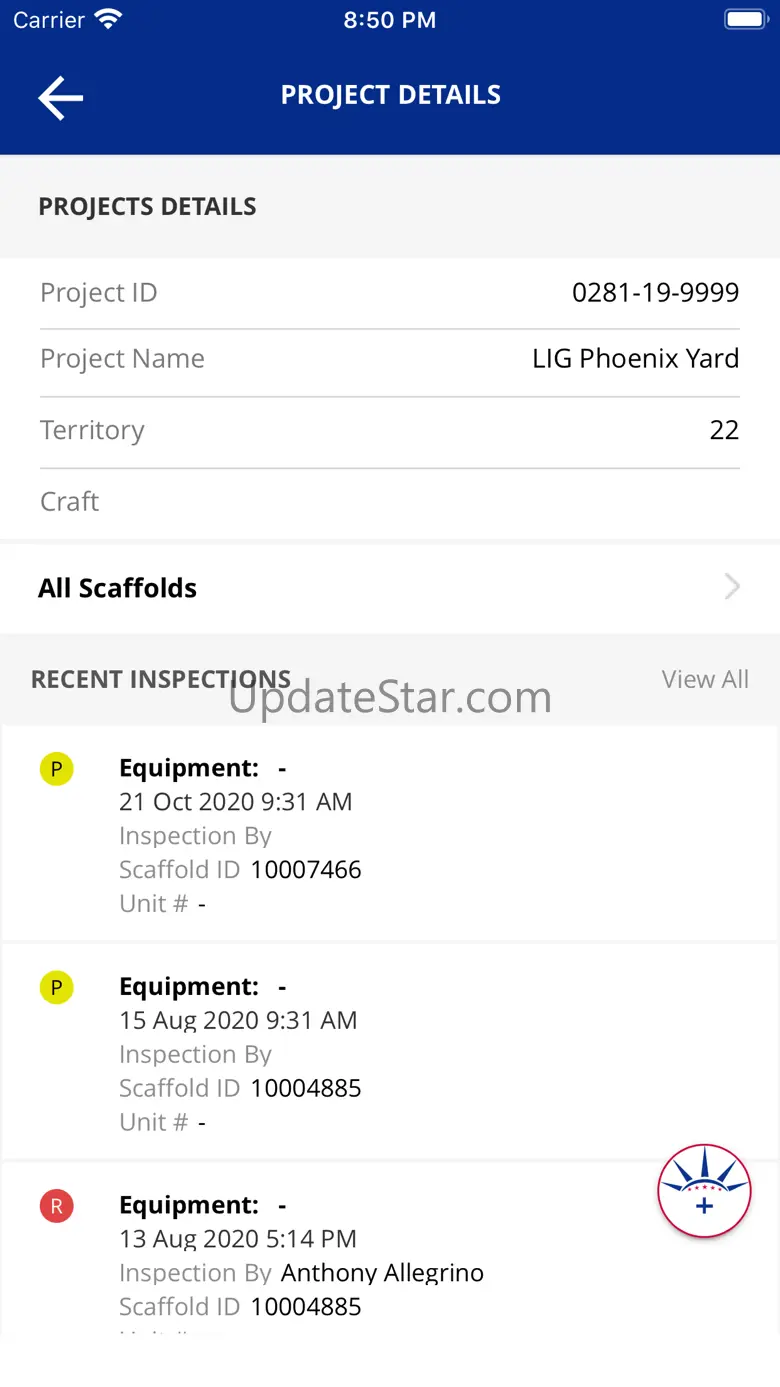Tap the red R status badge
Screen dimensions: 780x1387
point(56,1206)
